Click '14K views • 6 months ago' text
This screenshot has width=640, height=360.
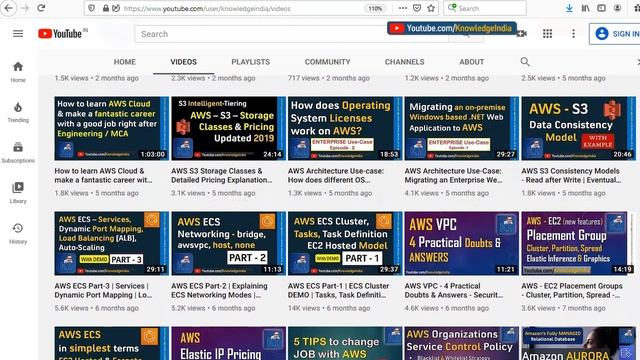pyautogui.click(x=329, y=308)
